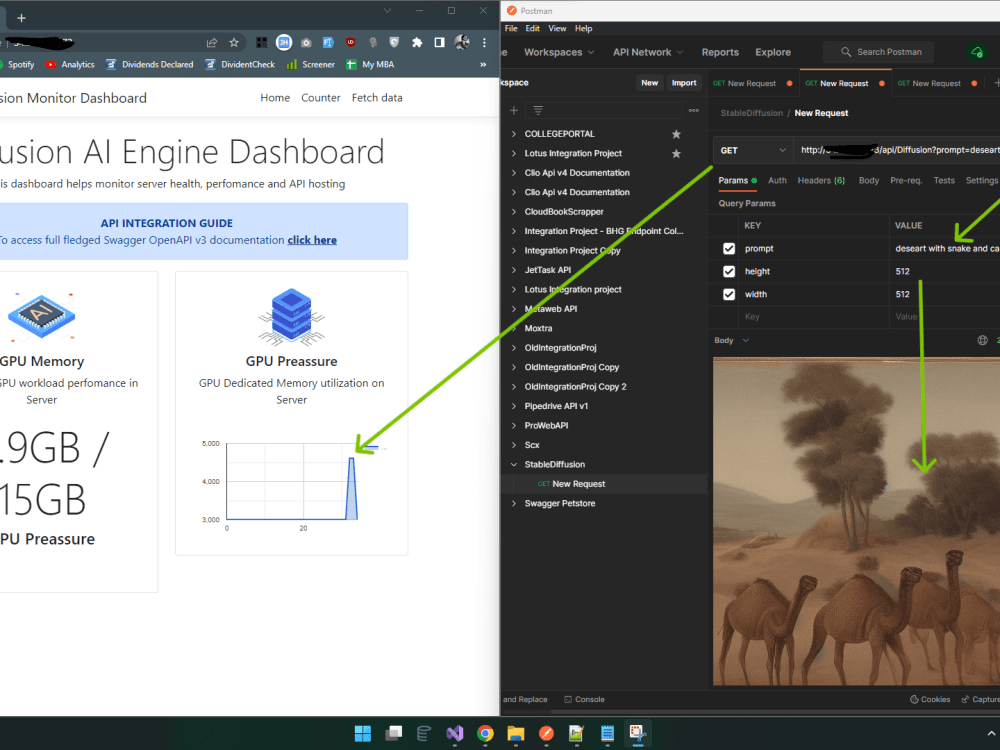Open the File menu in Postman
The height and width of the screenshot is (750, 1000).
pos(511,28)
